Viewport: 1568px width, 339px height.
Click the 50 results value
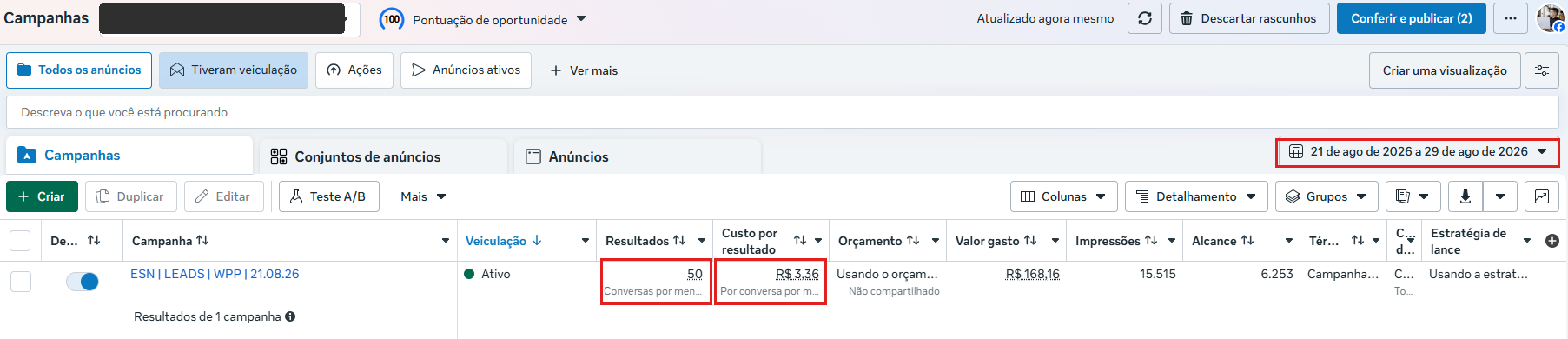(695, 274)
